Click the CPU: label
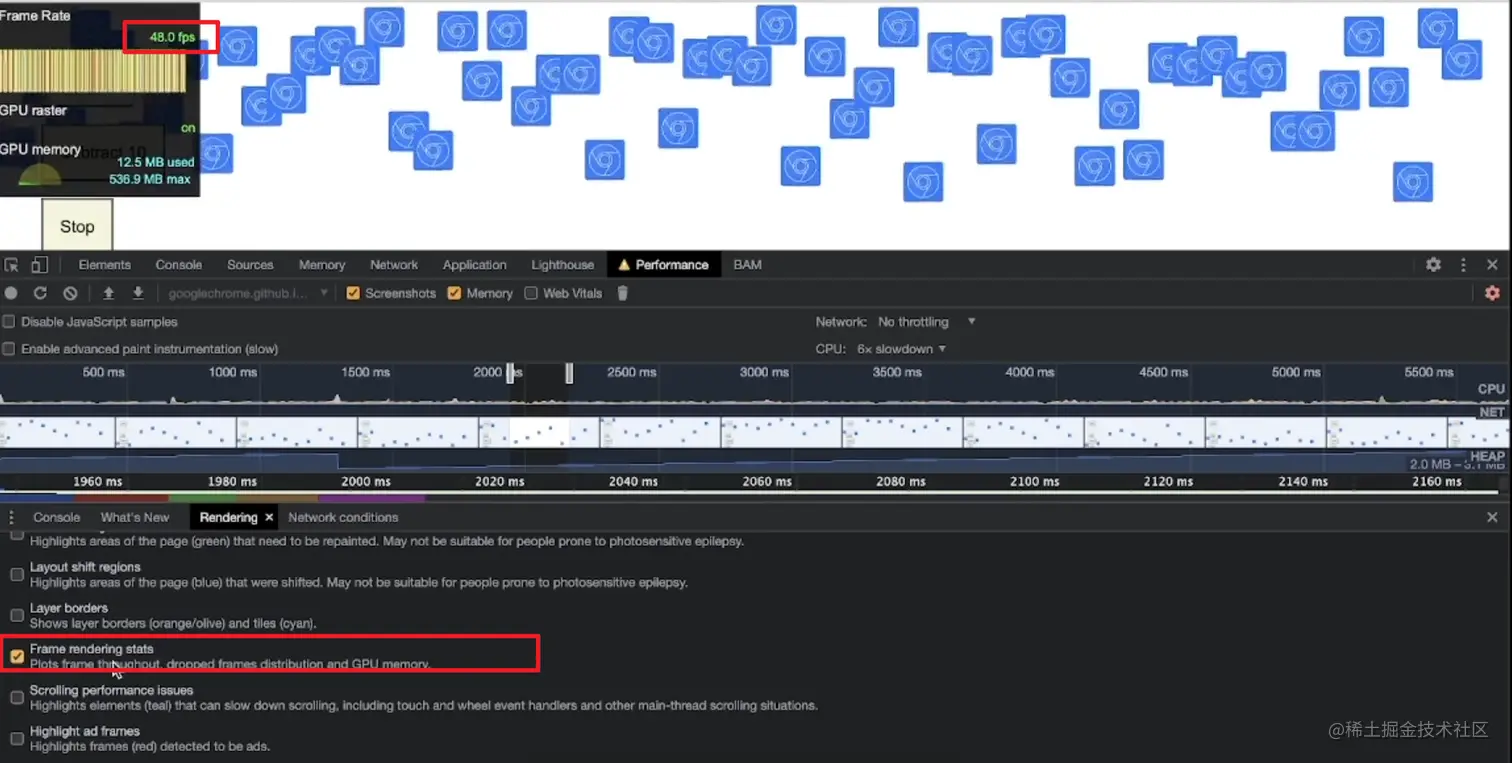The height and width of the screenshot is (763, 1512). coord(830,349)
